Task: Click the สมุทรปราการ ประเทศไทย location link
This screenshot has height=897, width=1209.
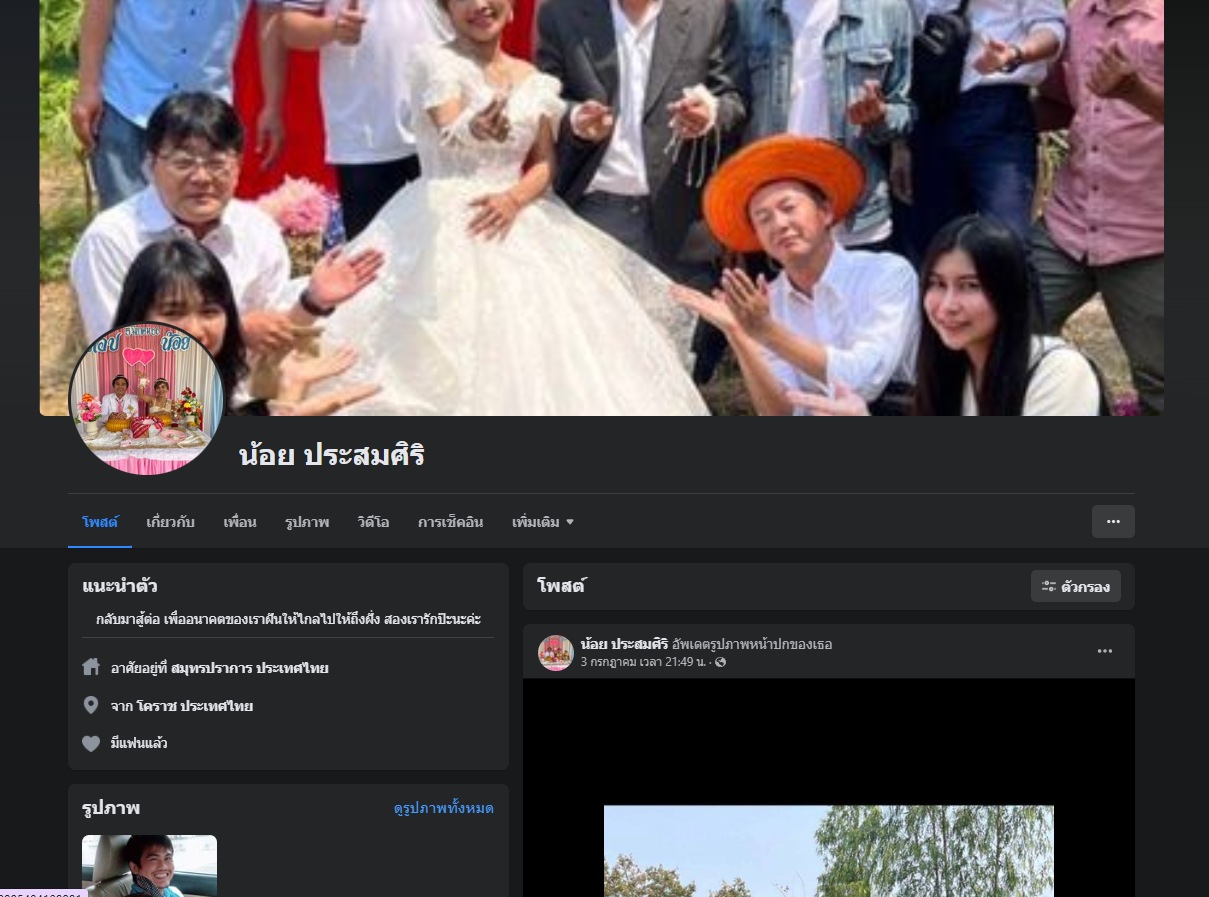Action: click(x=250, y=668)
